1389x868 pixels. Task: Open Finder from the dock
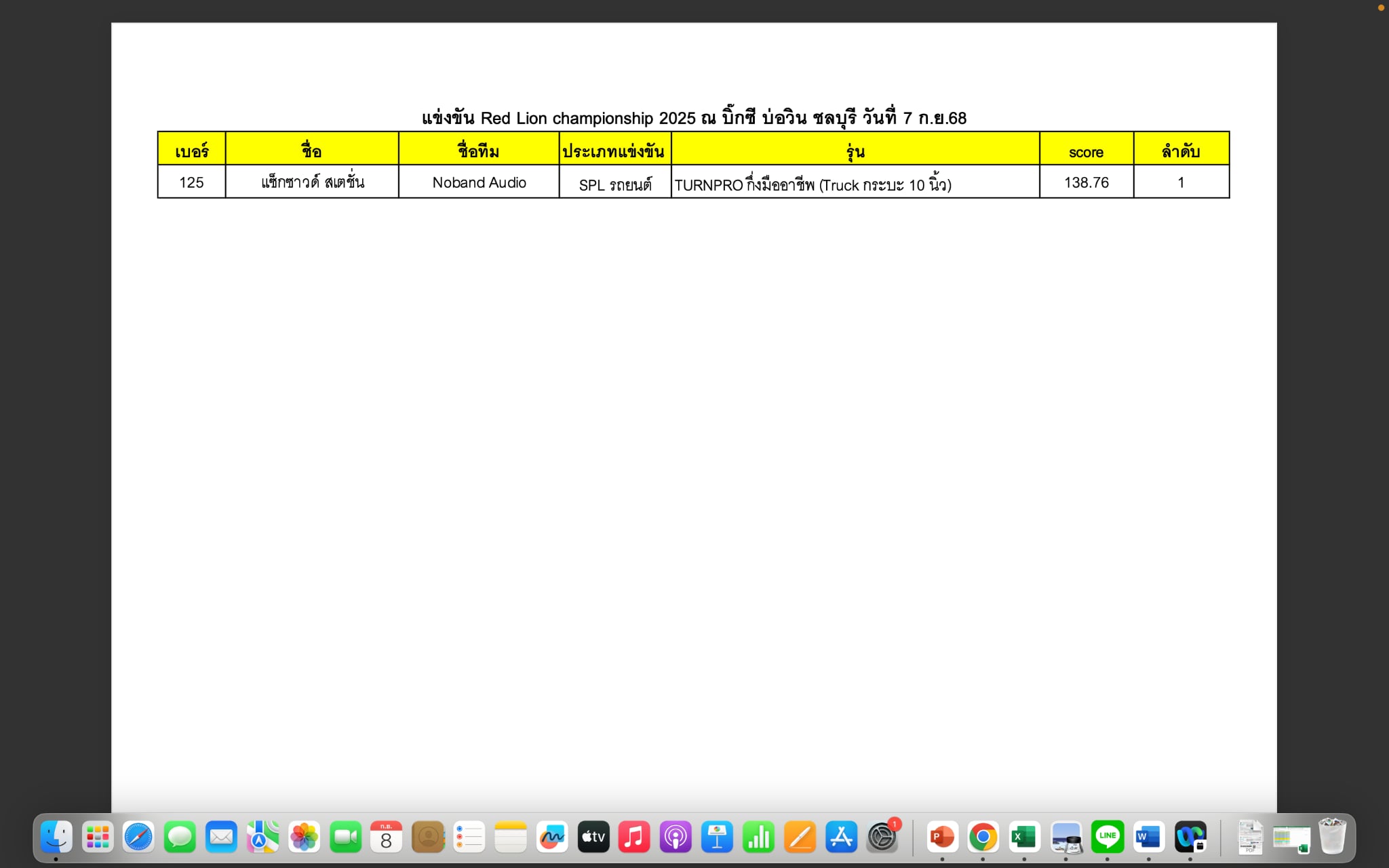56,837
